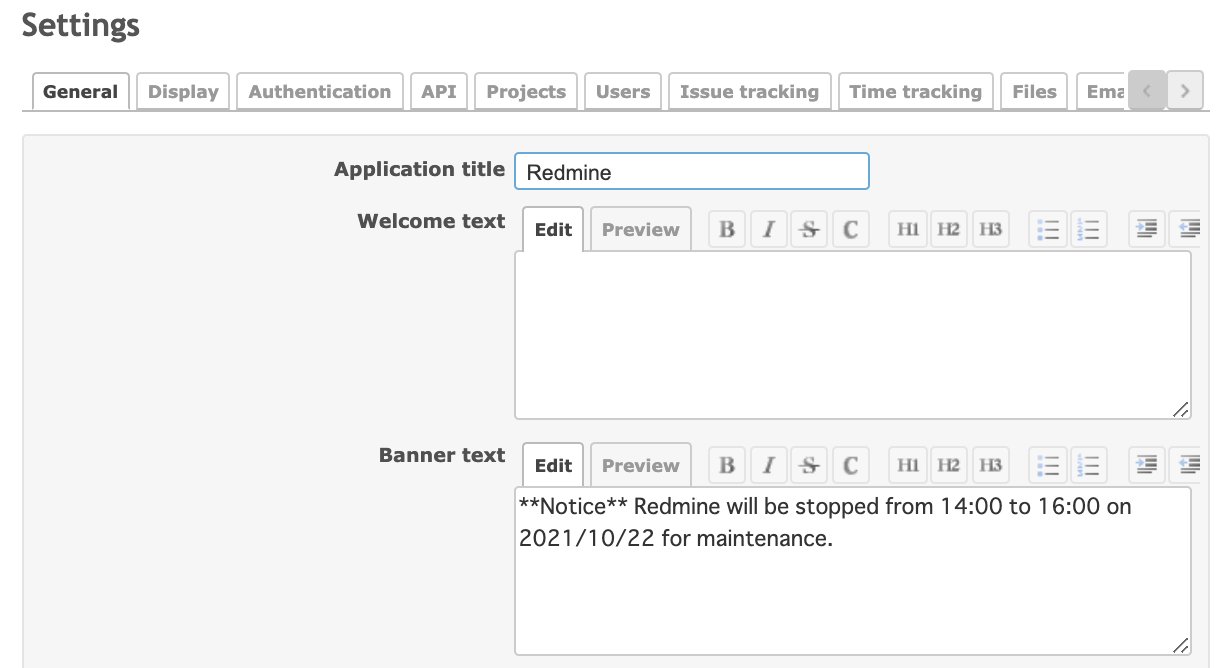This screenshot has width=1224, height=668.
Task: Insert block quote in Welcome text toolbar
Action: [x=1146, y=230]
